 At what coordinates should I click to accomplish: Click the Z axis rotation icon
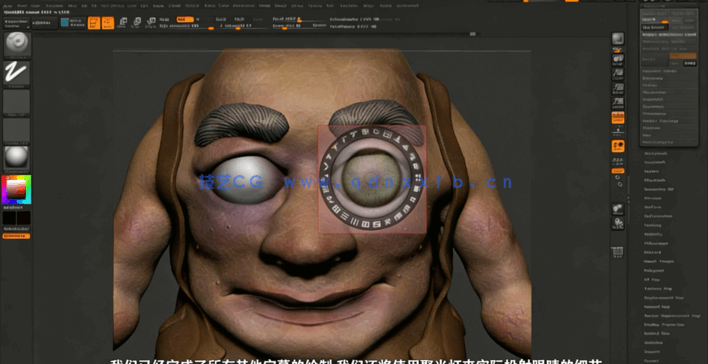[x=620, y=184]
